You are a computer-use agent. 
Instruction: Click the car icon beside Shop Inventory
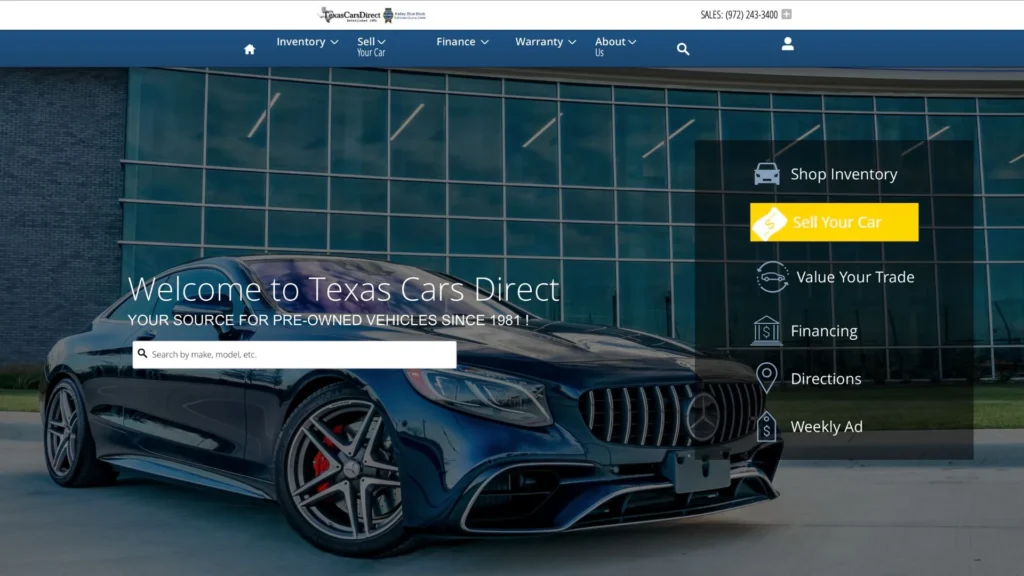click(767, 174)
